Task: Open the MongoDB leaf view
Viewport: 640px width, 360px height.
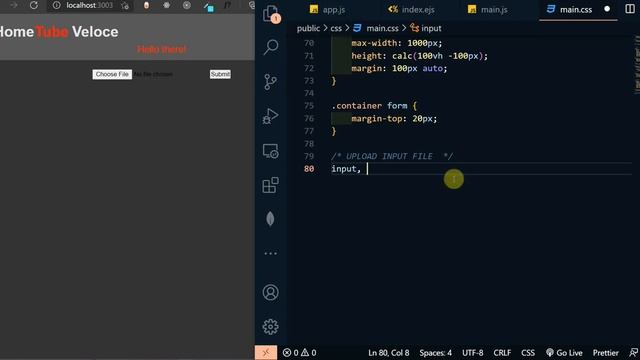Action: coord(270,219)
